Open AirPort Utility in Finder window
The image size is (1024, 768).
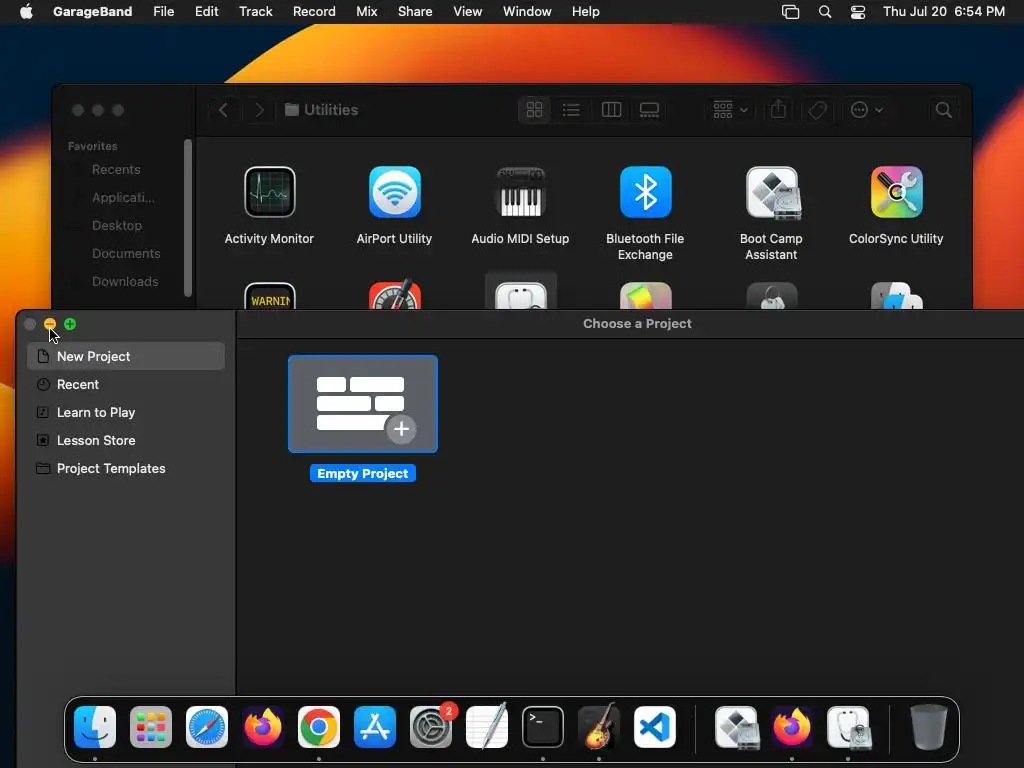coord(394,192)
